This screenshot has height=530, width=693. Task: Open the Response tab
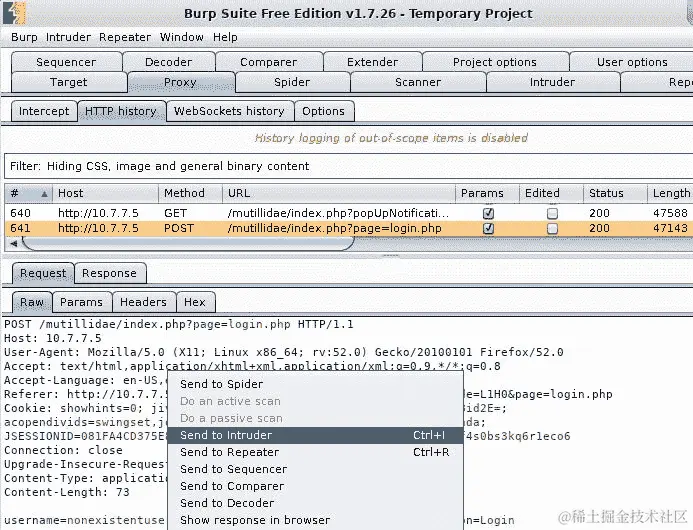[x=110, y=273]
